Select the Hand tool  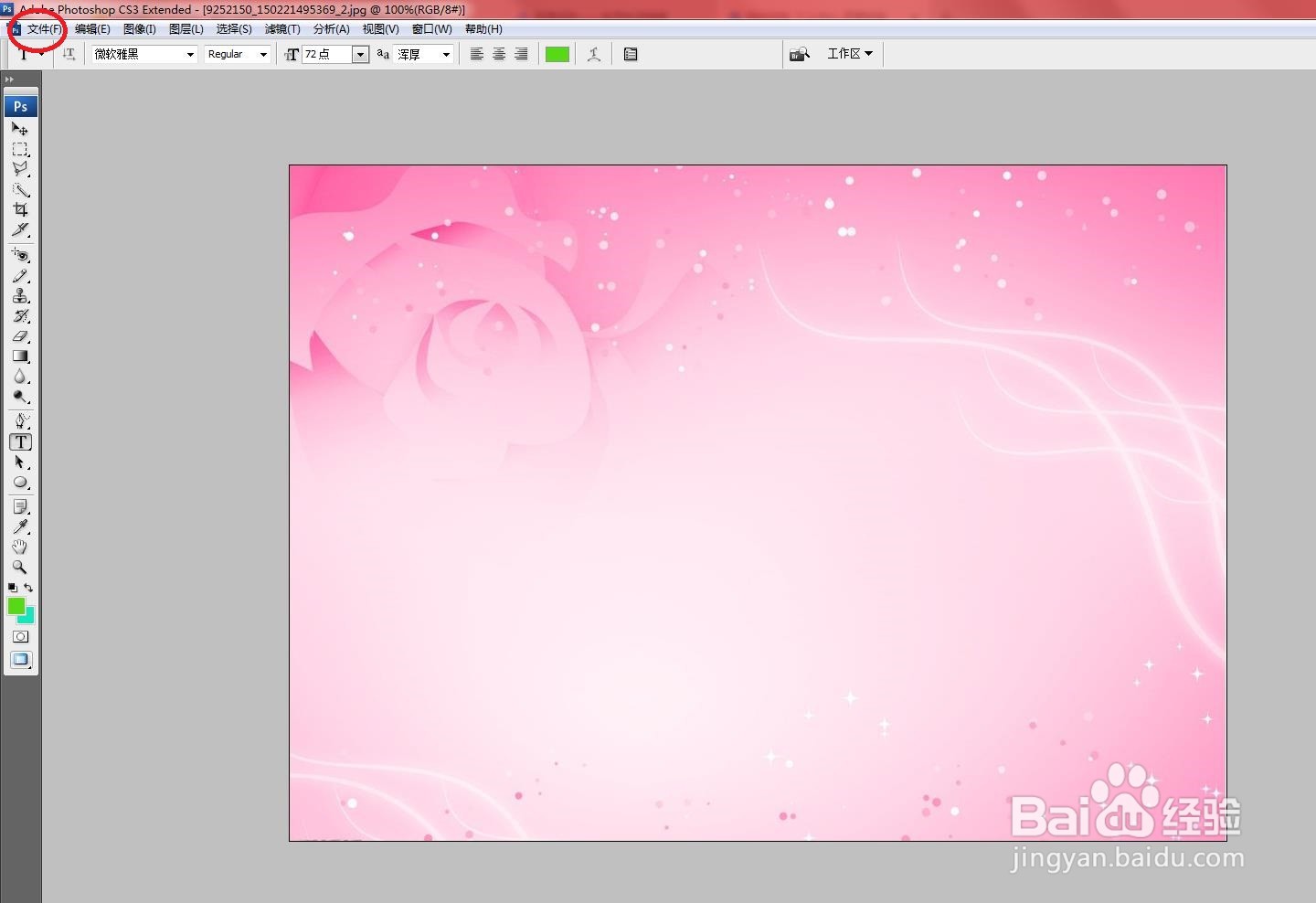[x=20, y=547]
